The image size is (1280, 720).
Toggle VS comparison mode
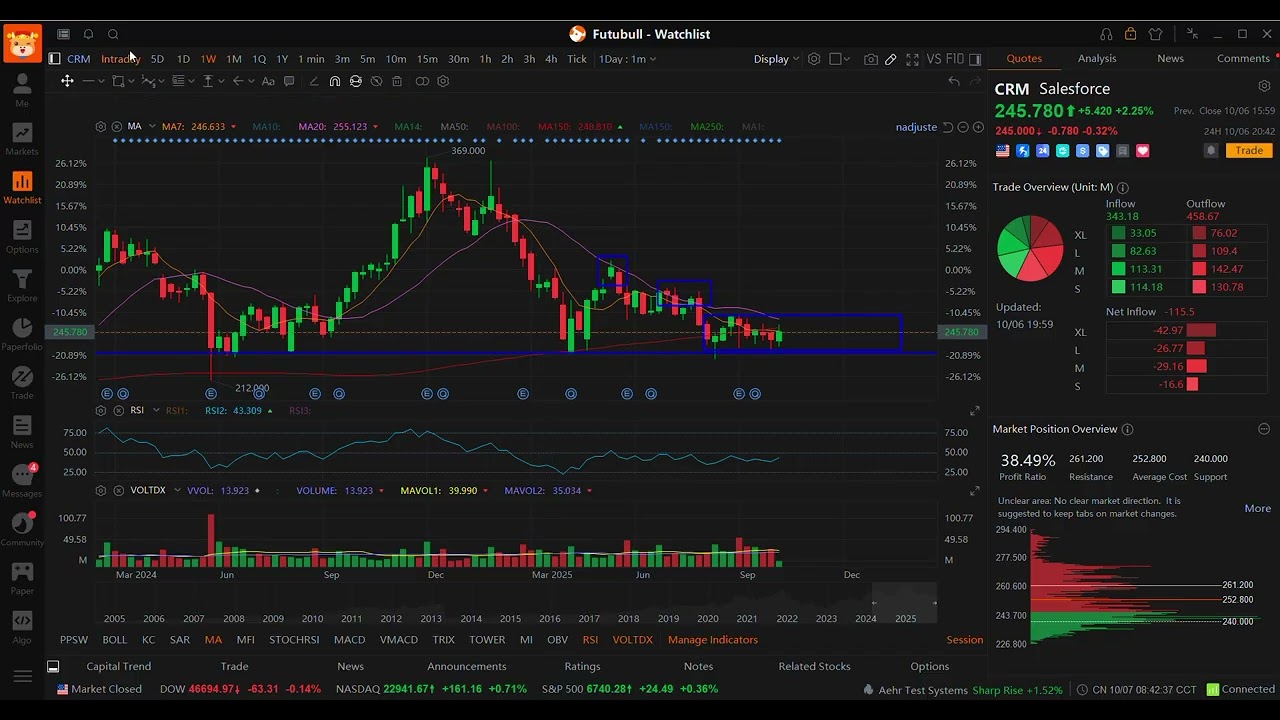[934, 59]
